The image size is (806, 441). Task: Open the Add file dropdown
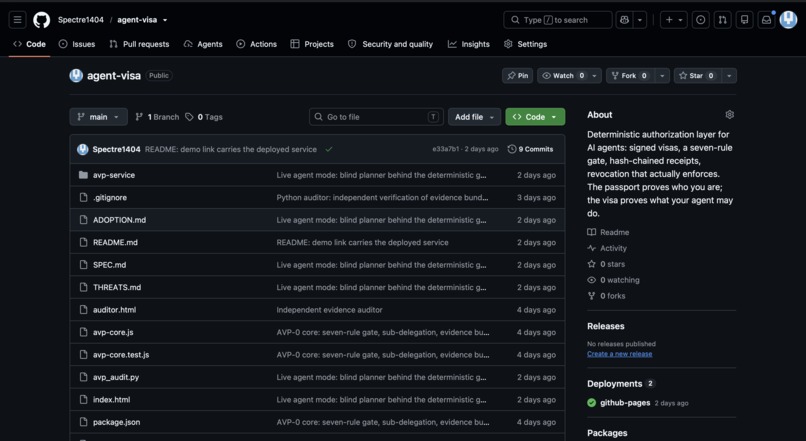pos(474,117)
